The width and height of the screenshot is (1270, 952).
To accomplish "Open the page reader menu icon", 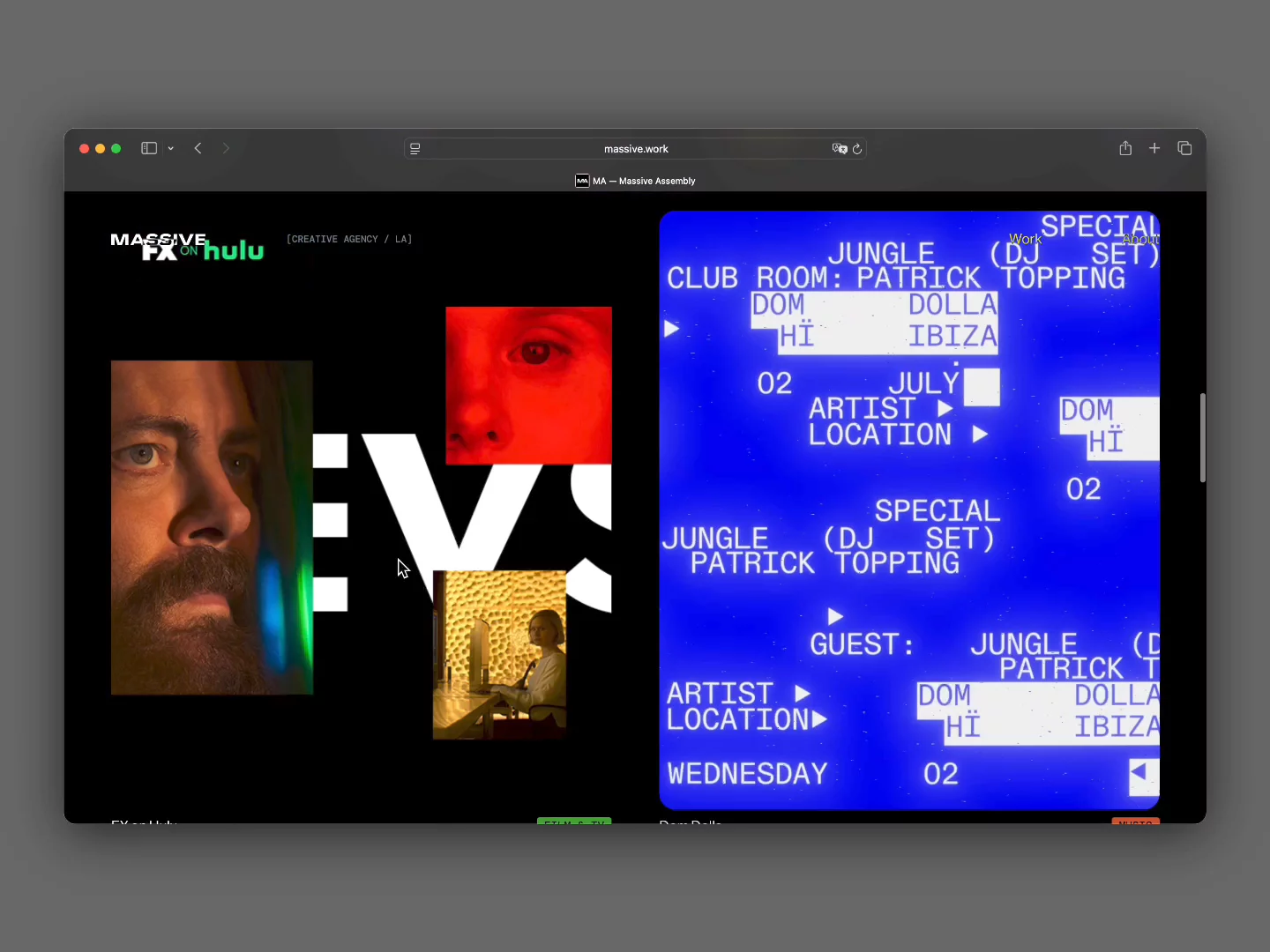I will [415, 149].
